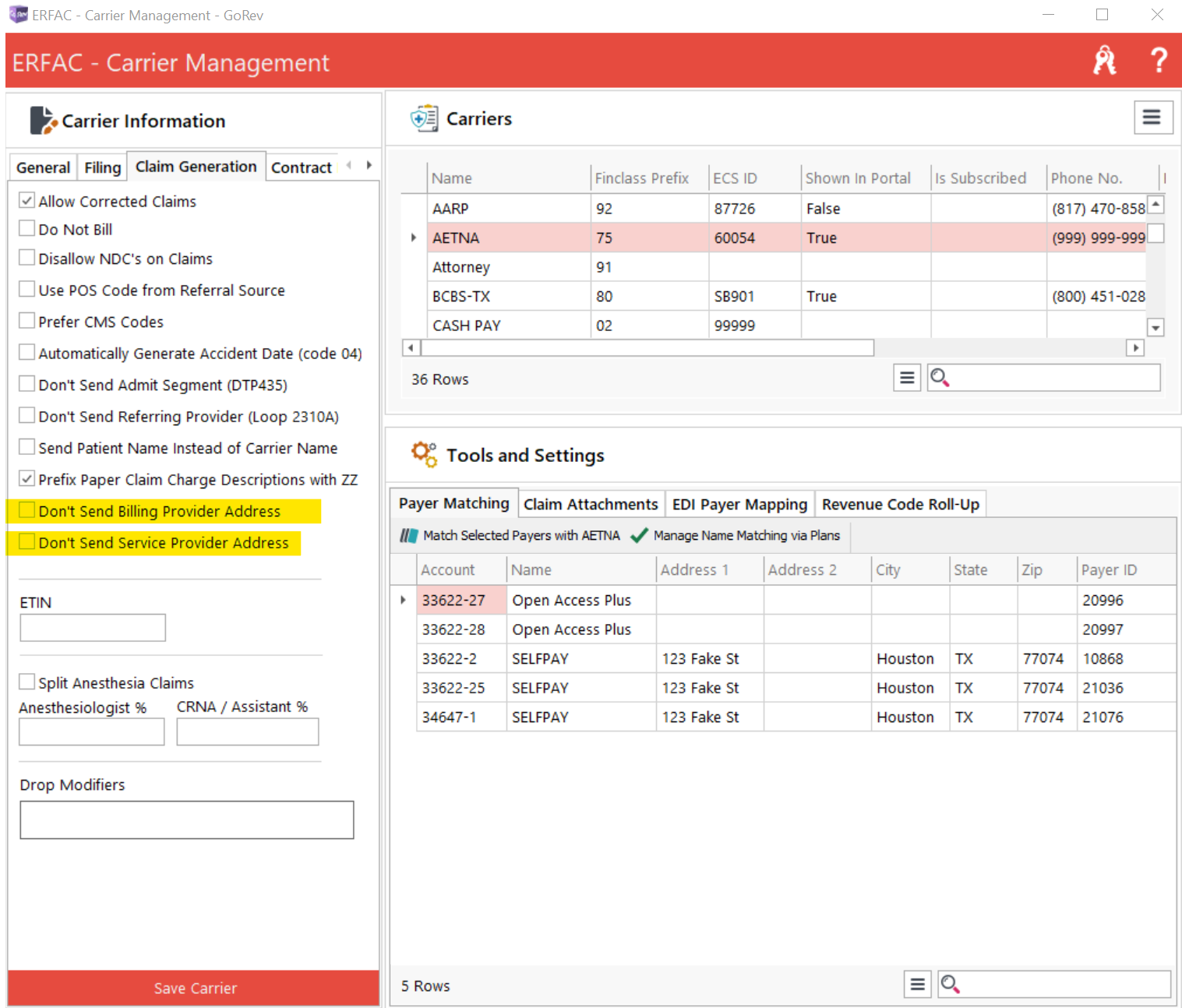Enable Use POS Code from Referral Source
1182x1008 pixels.
[27, 289]
